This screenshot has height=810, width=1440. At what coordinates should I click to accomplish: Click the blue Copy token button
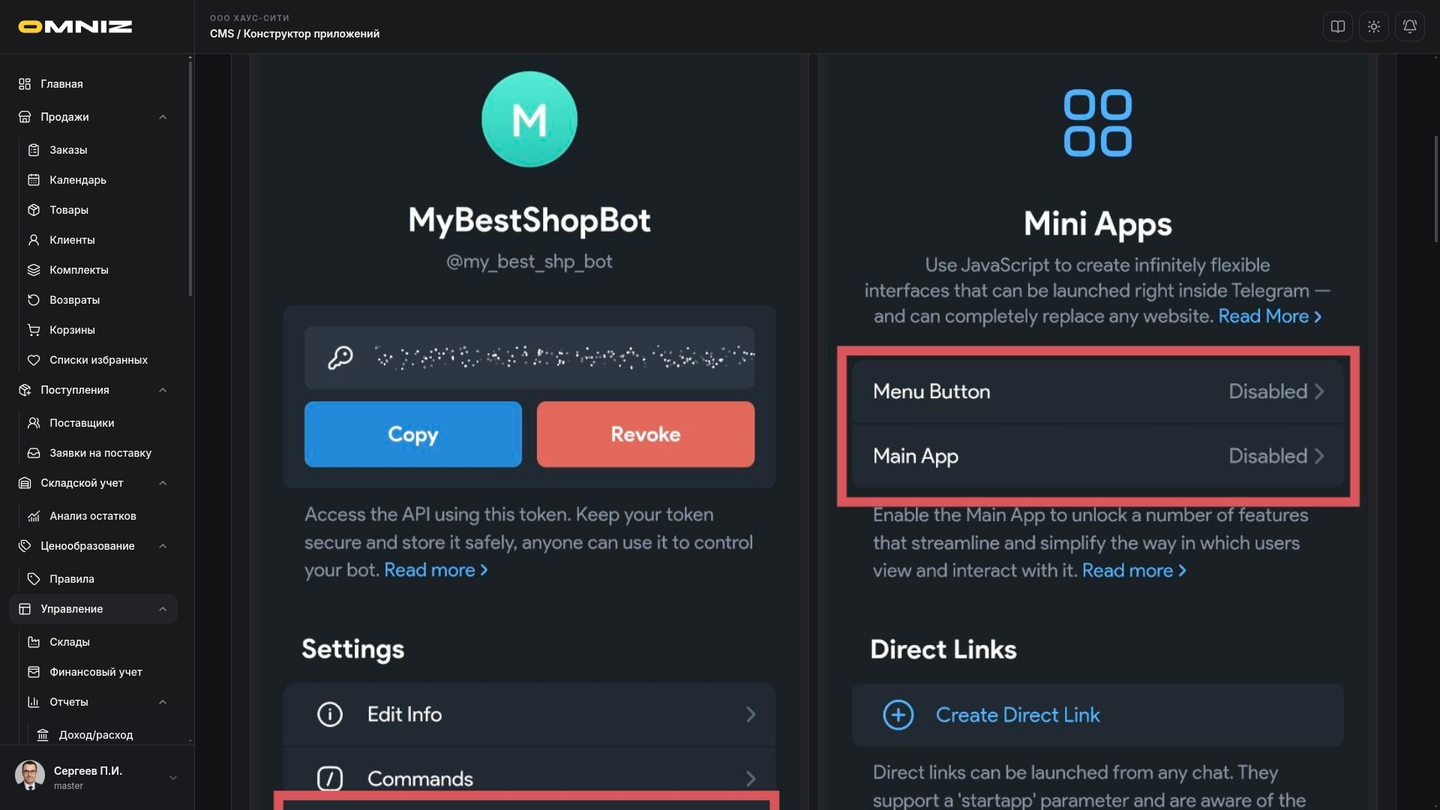[x=413, y=434]
